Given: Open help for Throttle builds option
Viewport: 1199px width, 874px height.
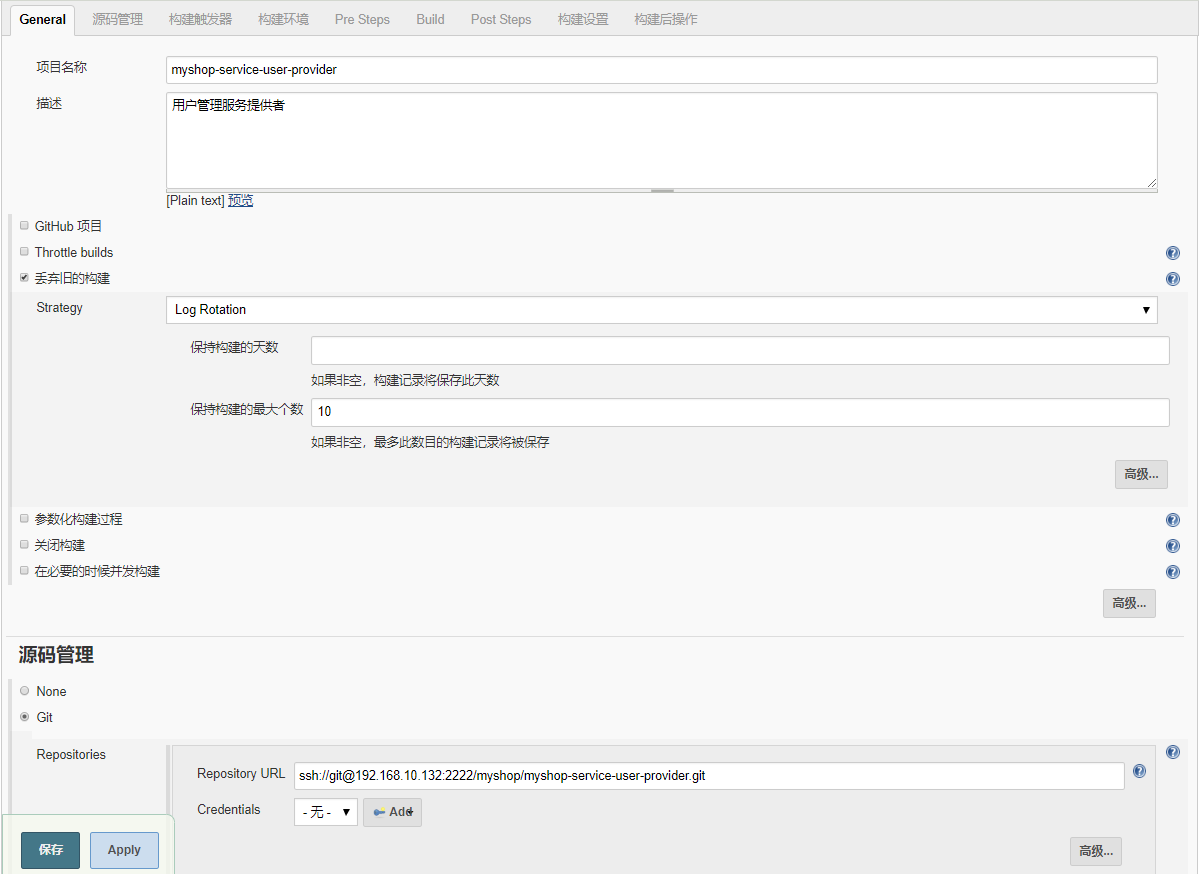Looking at the screenshot, I should 1172,253.
